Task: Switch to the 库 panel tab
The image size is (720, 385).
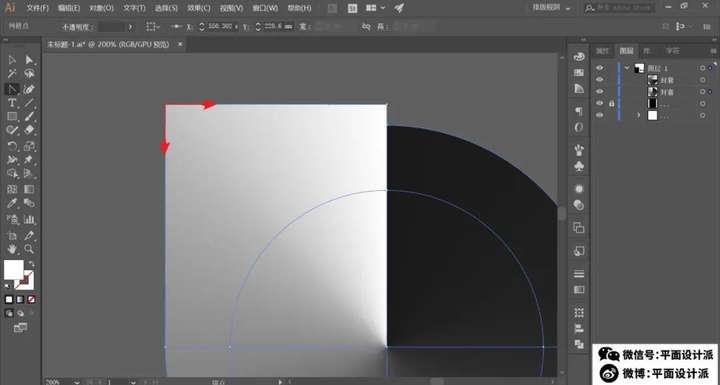Action: [x=647, y=51]
